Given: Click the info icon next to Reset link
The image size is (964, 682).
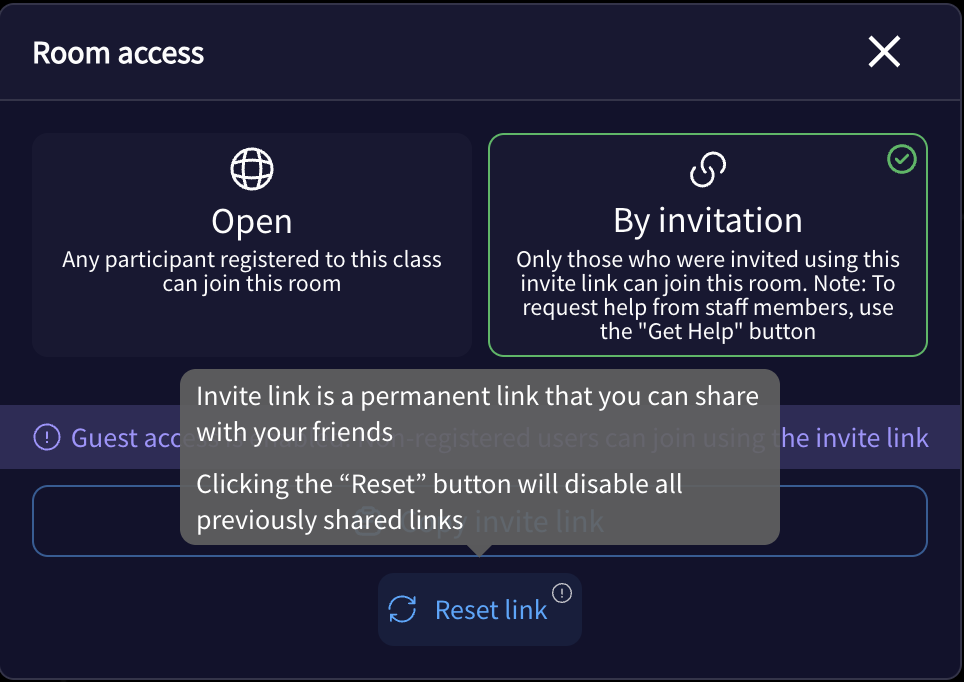Looking at the screenshot, I should (562, 593).
